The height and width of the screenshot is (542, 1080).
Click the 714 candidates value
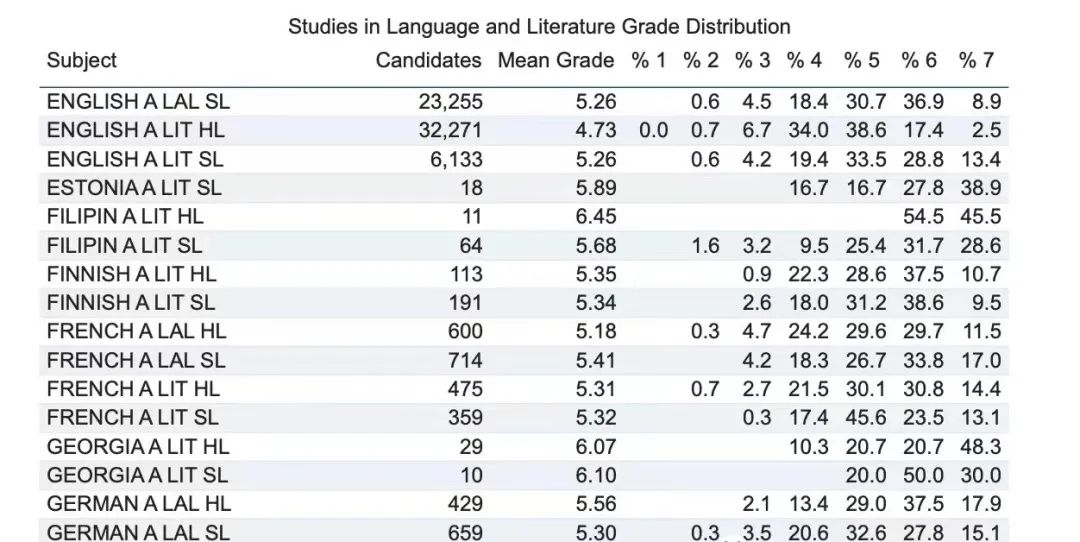tap(465, 360)
